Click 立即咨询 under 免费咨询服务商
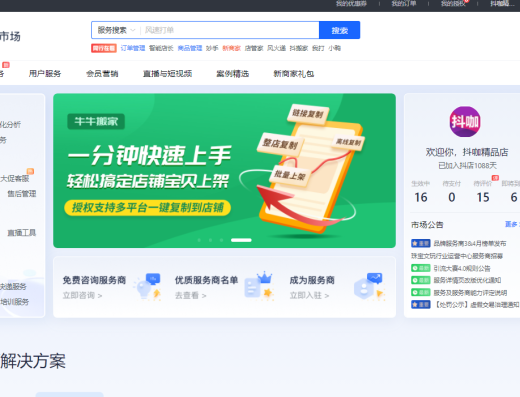This screenshot has width=520, height=397. [82, 295]
